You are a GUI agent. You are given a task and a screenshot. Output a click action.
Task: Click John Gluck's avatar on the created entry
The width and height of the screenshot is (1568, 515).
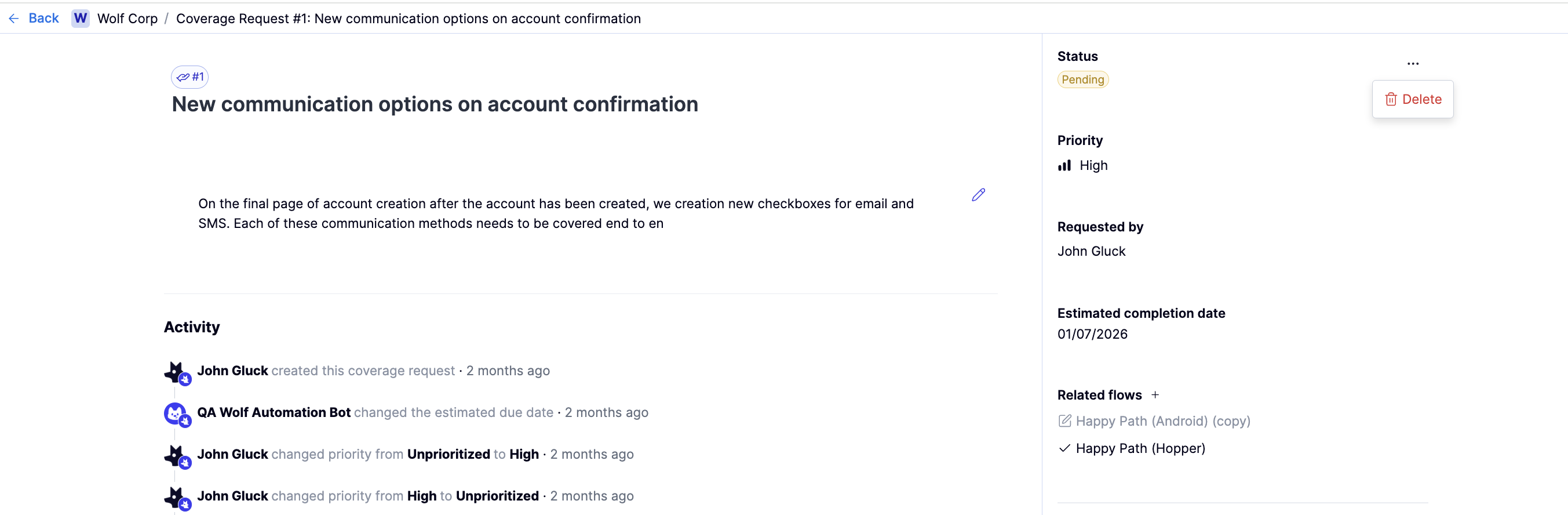pyautogui.click(x=176, y=371)
